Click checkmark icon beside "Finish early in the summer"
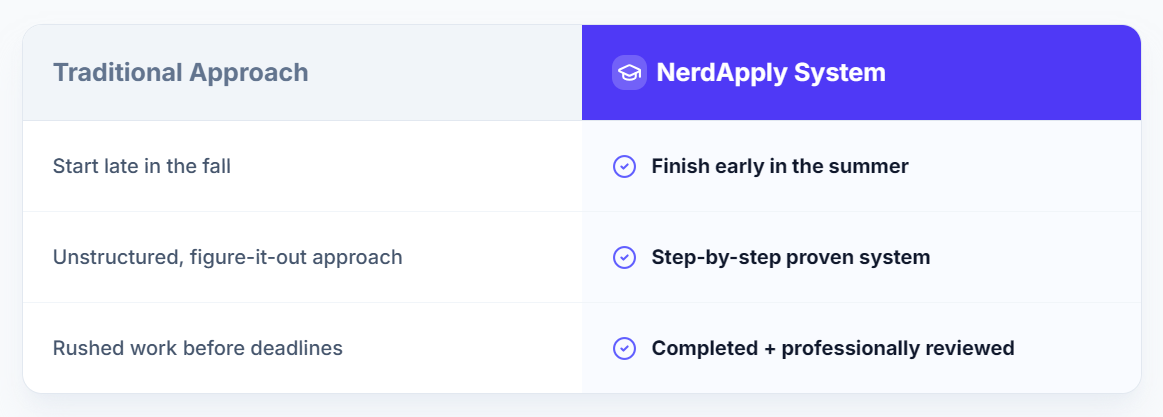 point(624,166)
